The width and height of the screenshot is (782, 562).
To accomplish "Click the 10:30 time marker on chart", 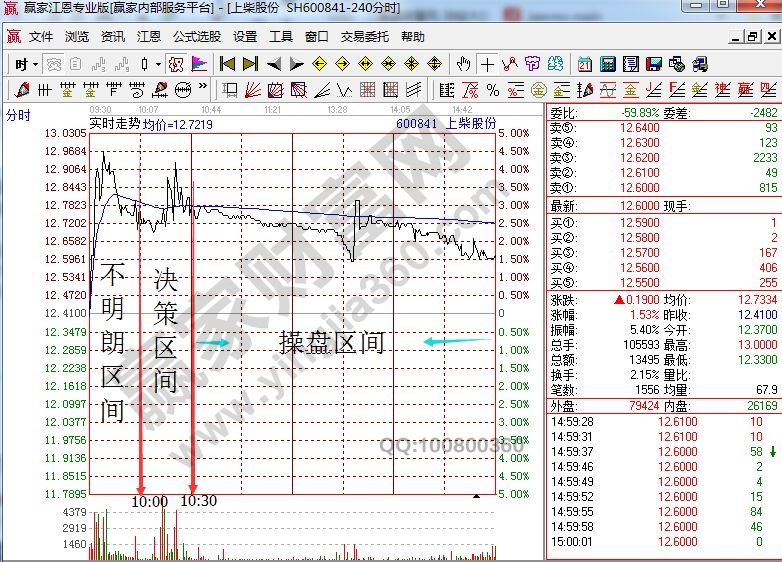I will point(200,500).
